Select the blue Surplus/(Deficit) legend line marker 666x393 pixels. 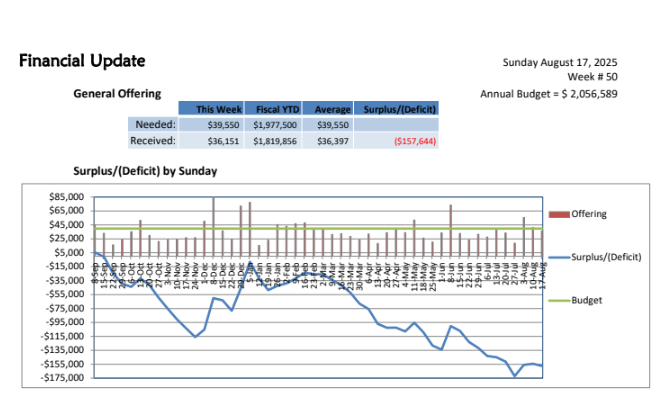[x=559, y=257]
